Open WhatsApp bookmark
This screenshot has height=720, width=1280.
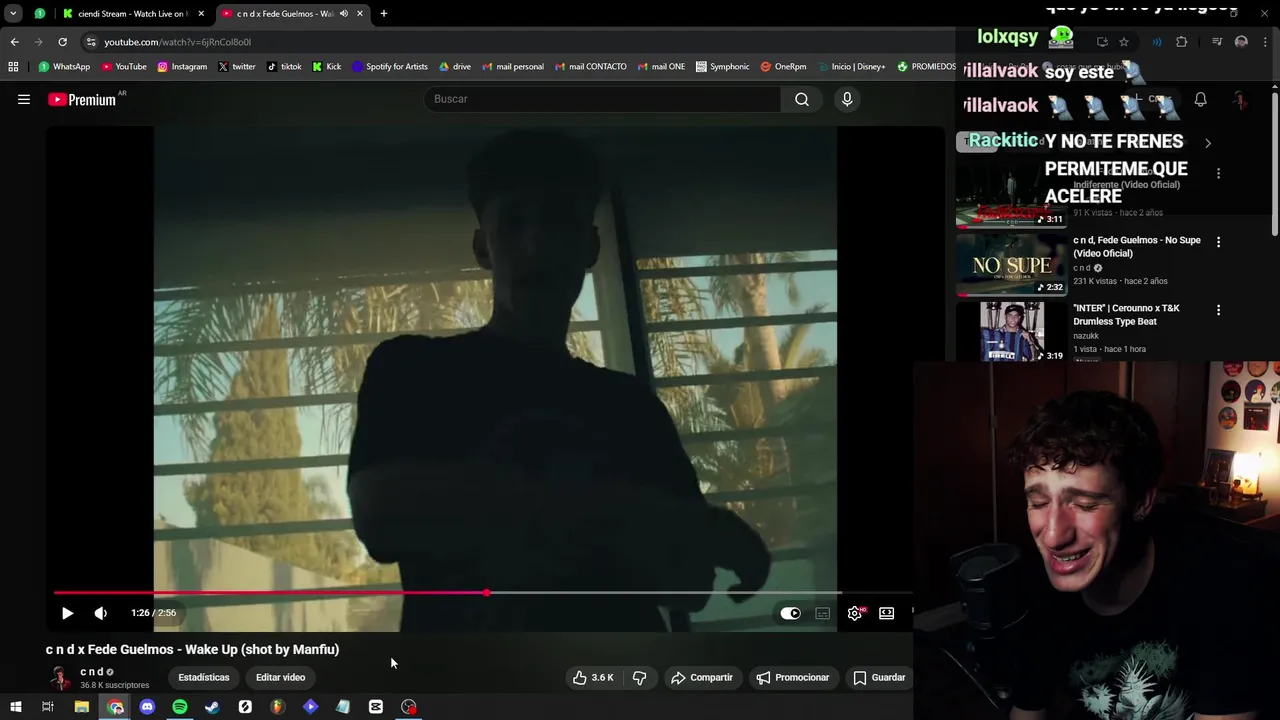tap(64, 67)
